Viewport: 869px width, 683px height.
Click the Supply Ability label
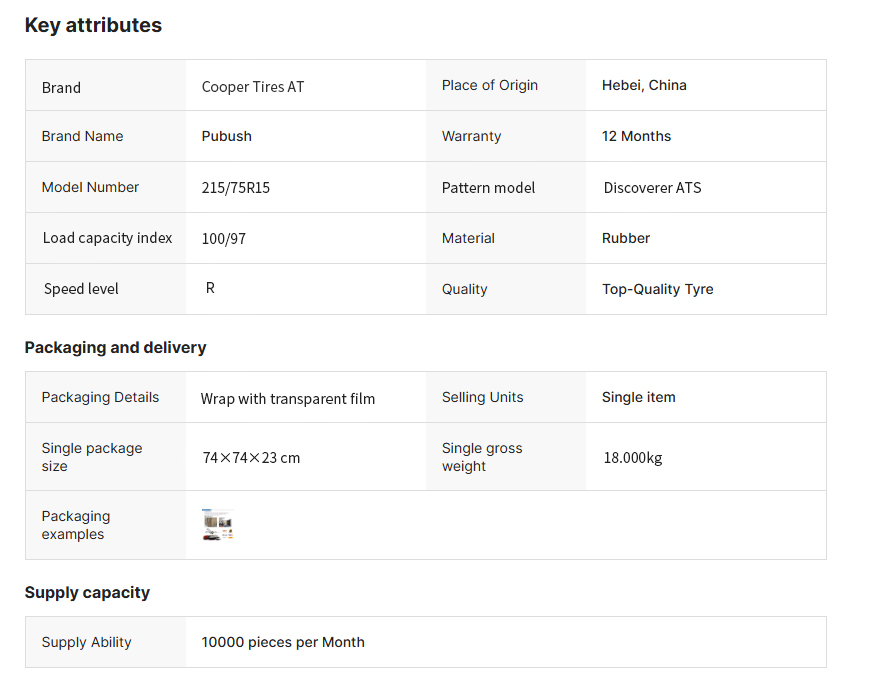pyautogui.click(x=86, y=642)
